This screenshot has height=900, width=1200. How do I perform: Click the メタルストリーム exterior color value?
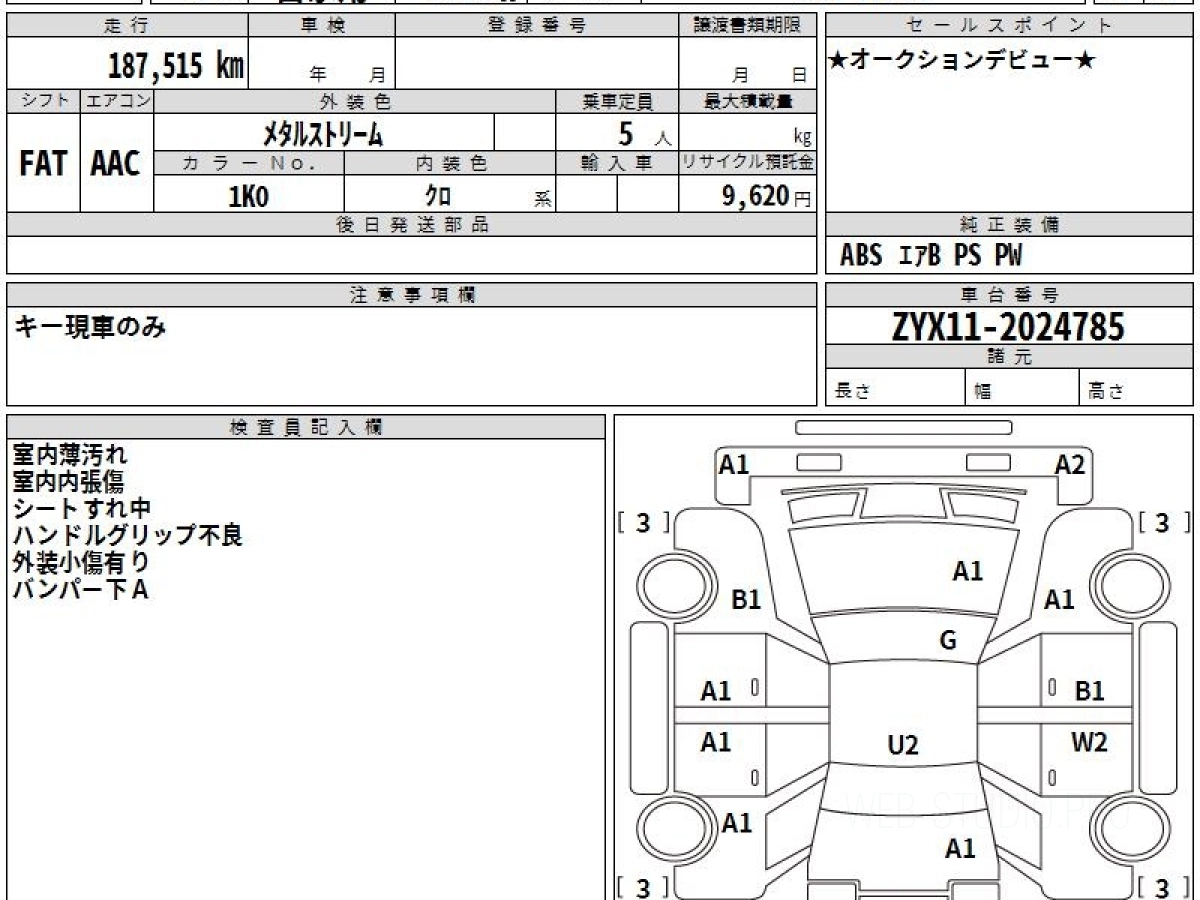click(323, 133)
